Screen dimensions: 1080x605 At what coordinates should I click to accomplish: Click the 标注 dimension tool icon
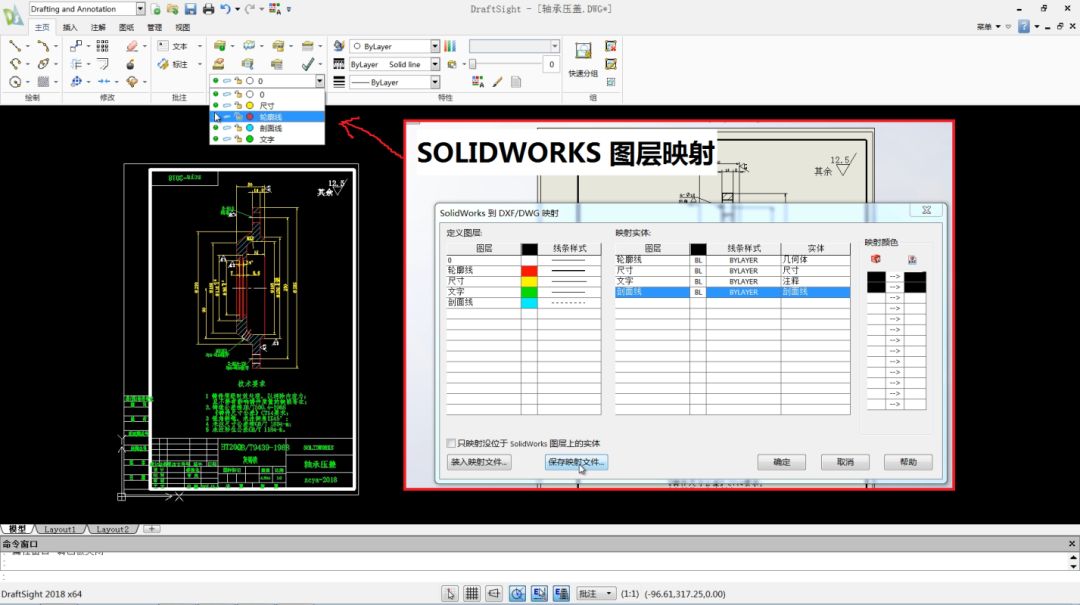pyautogui.click(x=163, y=64)
